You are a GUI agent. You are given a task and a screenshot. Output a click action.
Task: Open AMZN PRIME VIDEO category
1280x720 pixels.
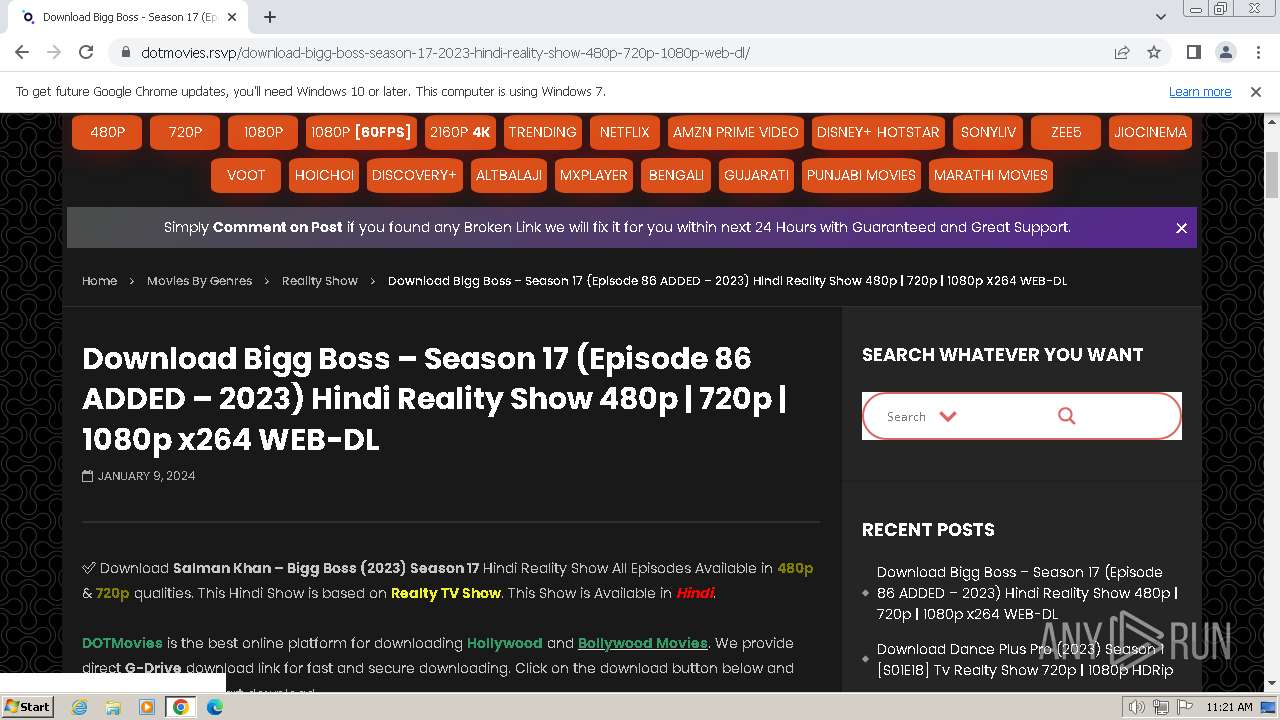point(736,132)
